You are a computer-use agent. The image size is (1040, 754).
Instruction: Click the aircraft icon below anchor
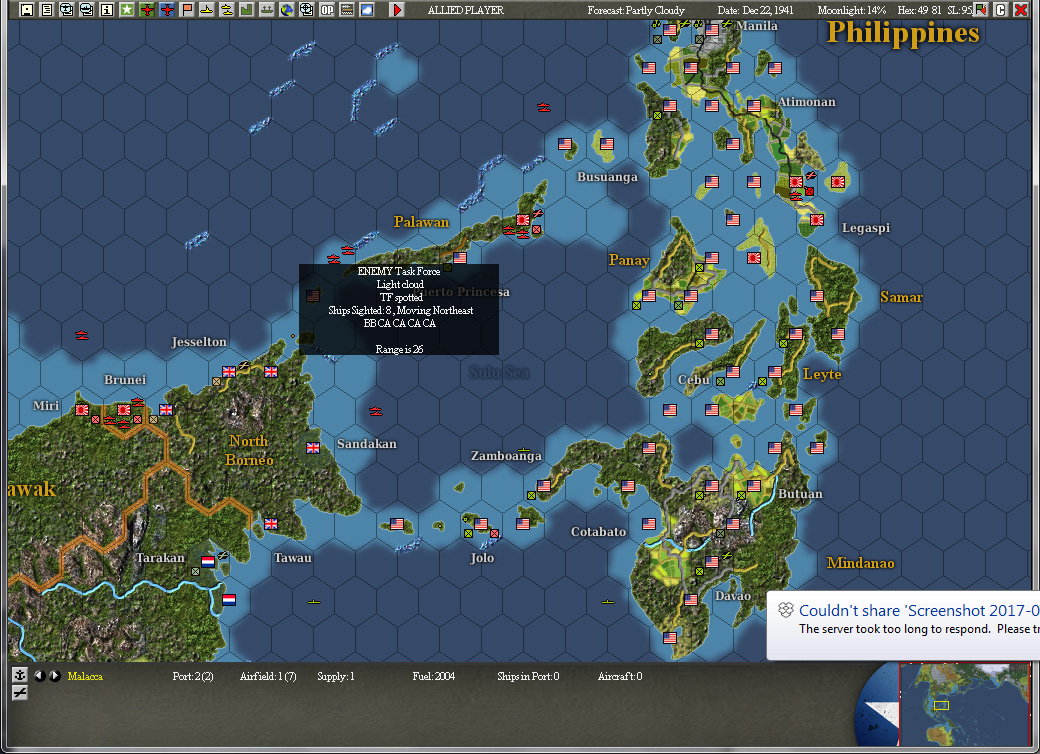pyautogui.click(x=20, y=692)
